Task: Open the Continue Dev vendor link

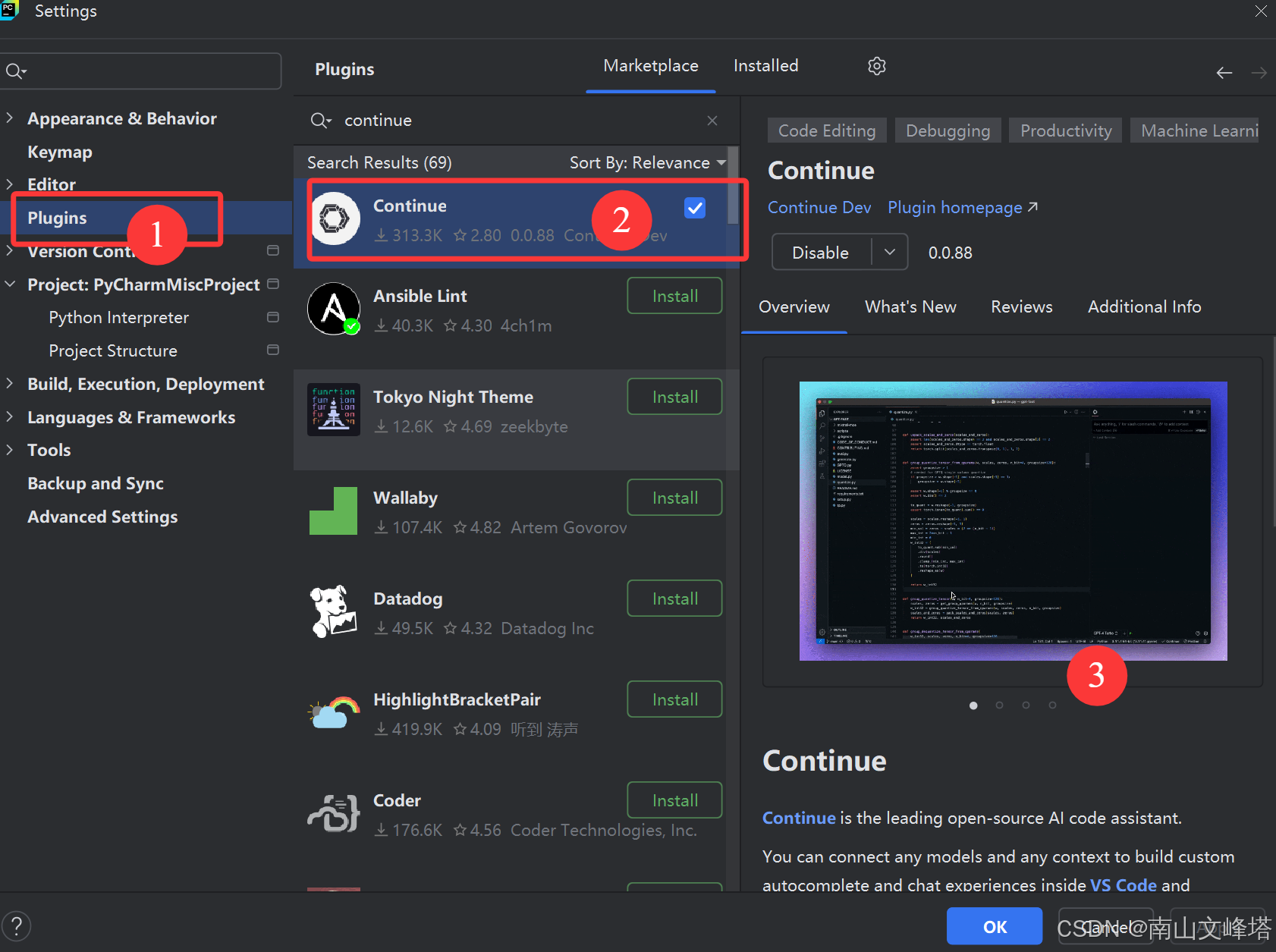Action: (819, 208)
